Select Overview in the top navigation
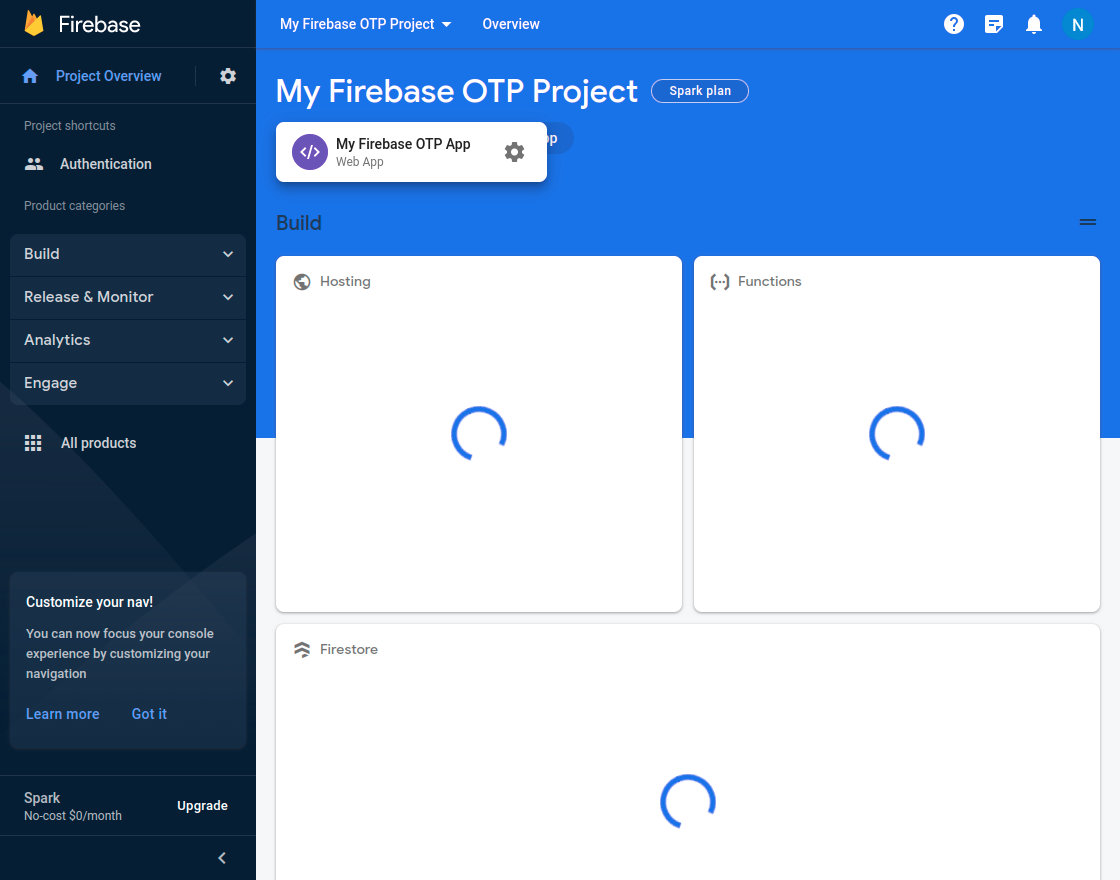 tap(511, 23)
